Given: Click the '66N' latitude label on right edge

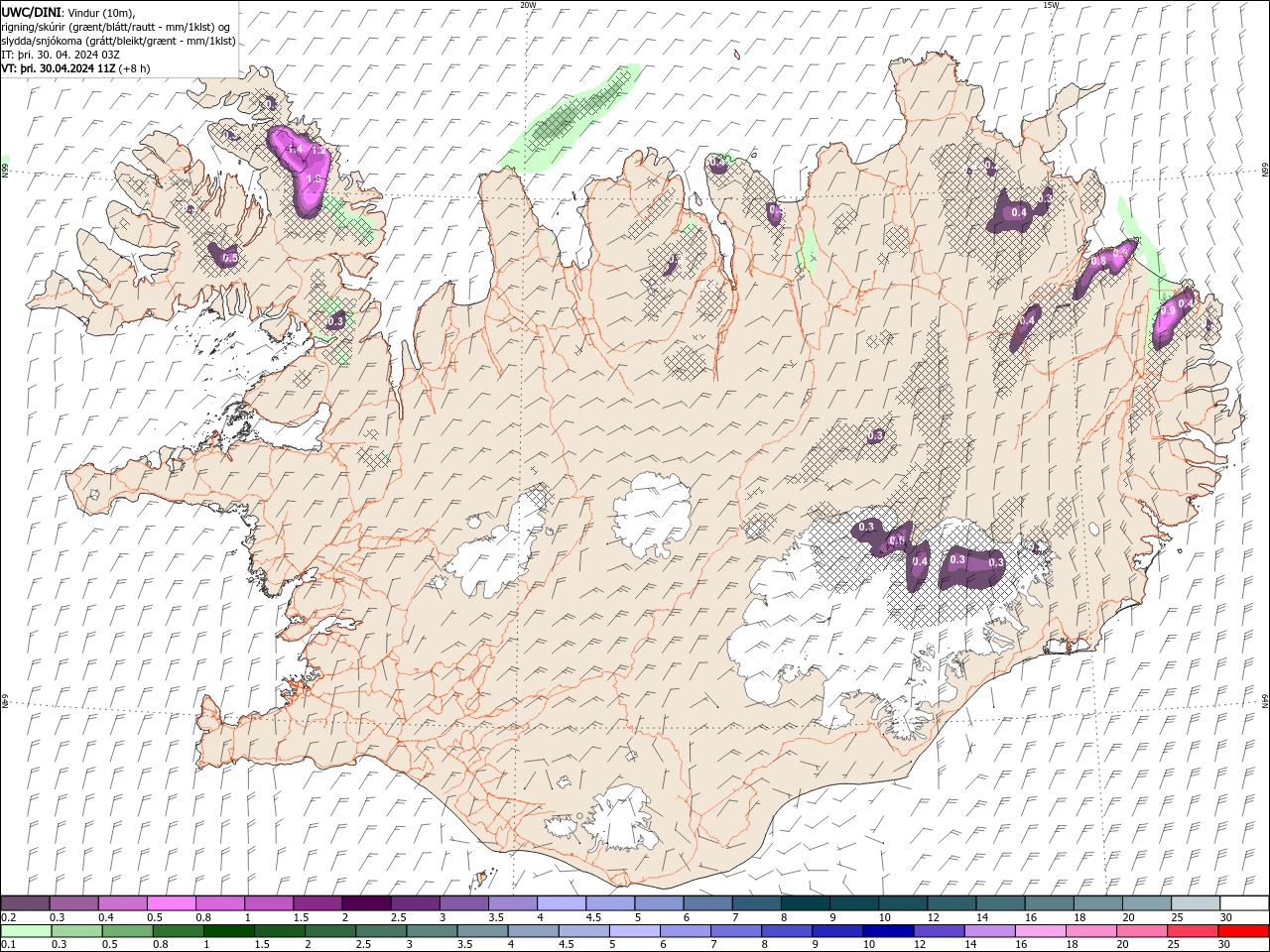Looking at the screenshot, I should click(1265, 169).
